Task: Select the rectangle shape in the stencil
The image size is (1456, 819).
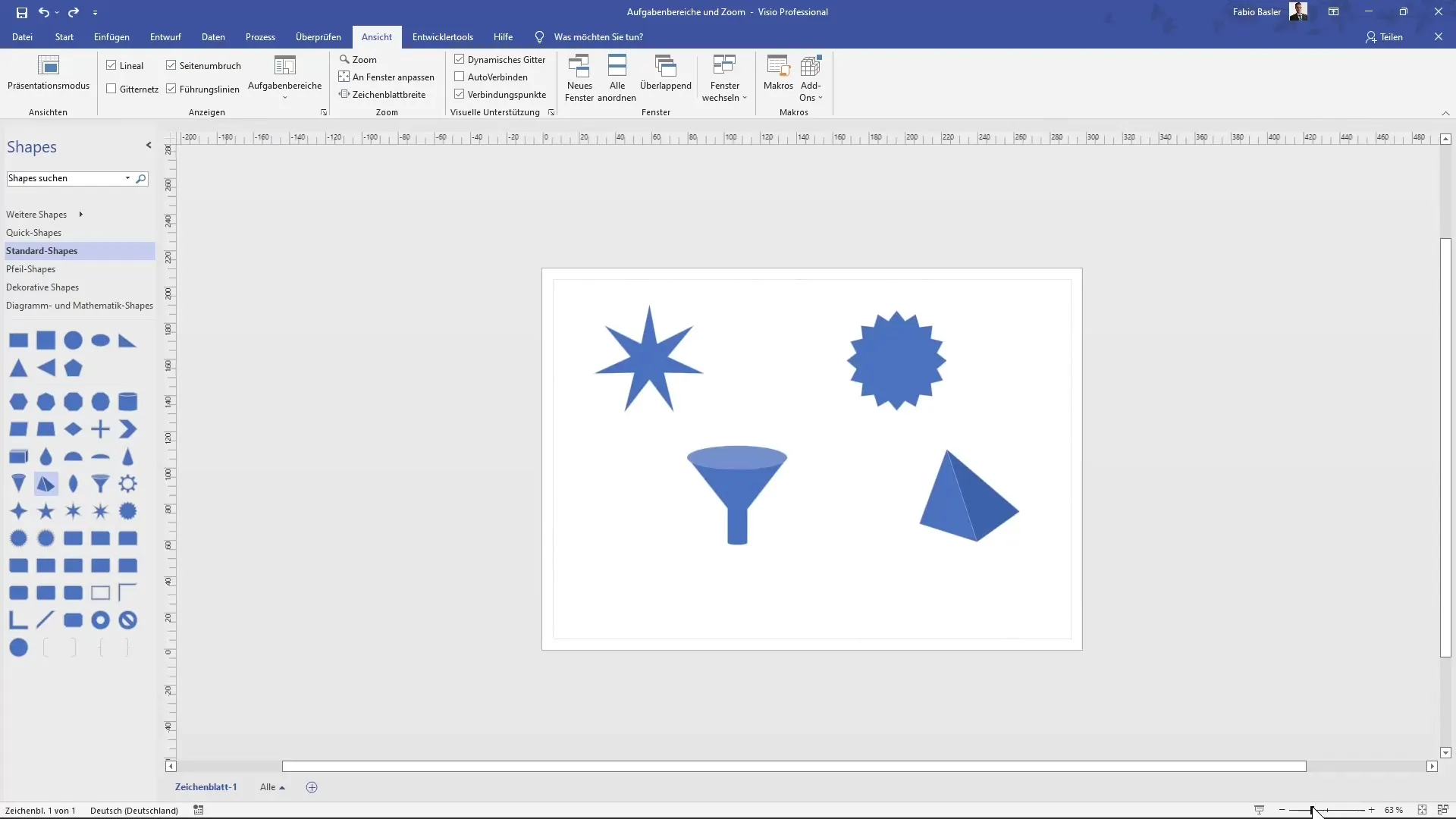Action: point(19,341)
